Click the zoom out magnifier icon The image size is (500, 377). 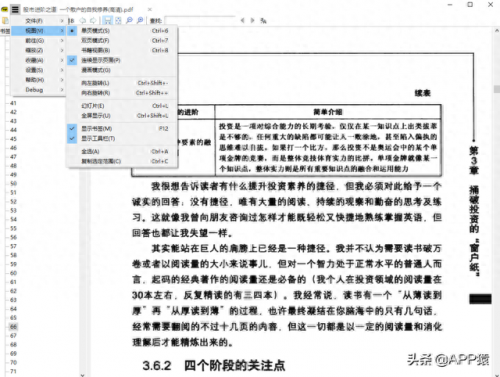point(129,21)
